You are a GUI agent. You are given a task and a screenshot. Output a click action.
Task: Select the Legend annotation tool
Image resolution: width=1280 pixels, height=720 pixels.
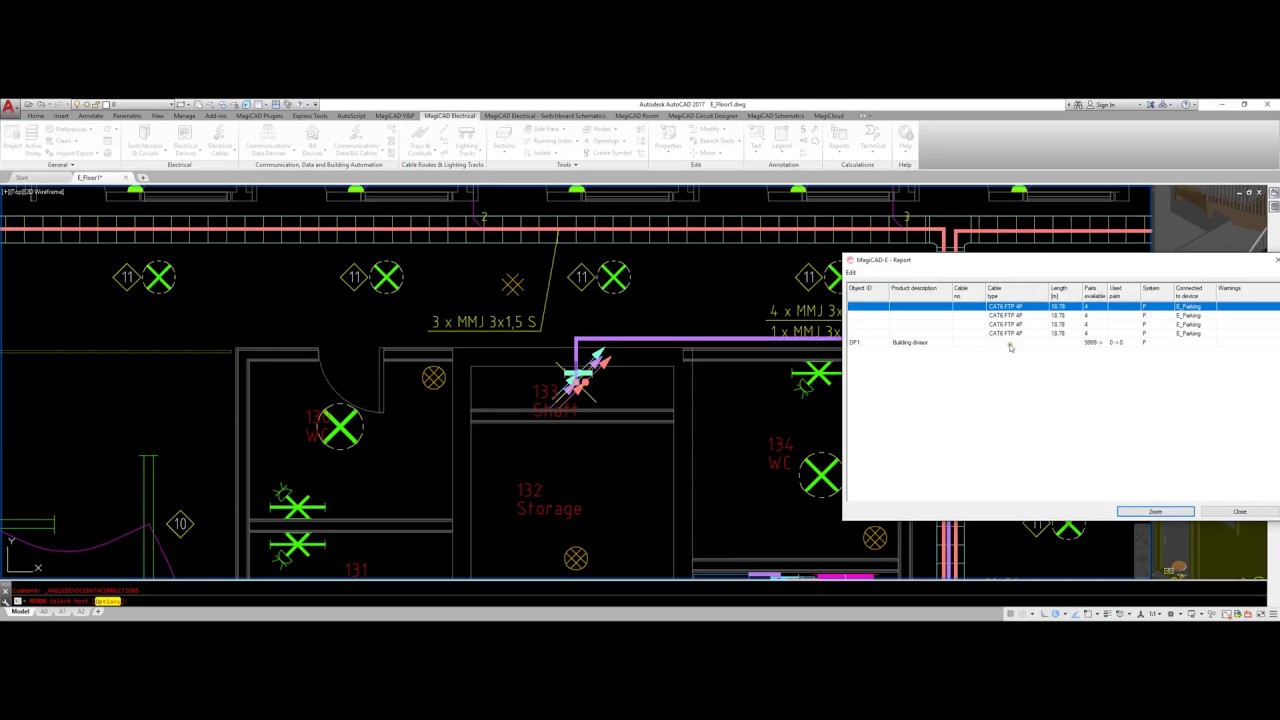tap(782, 140)
